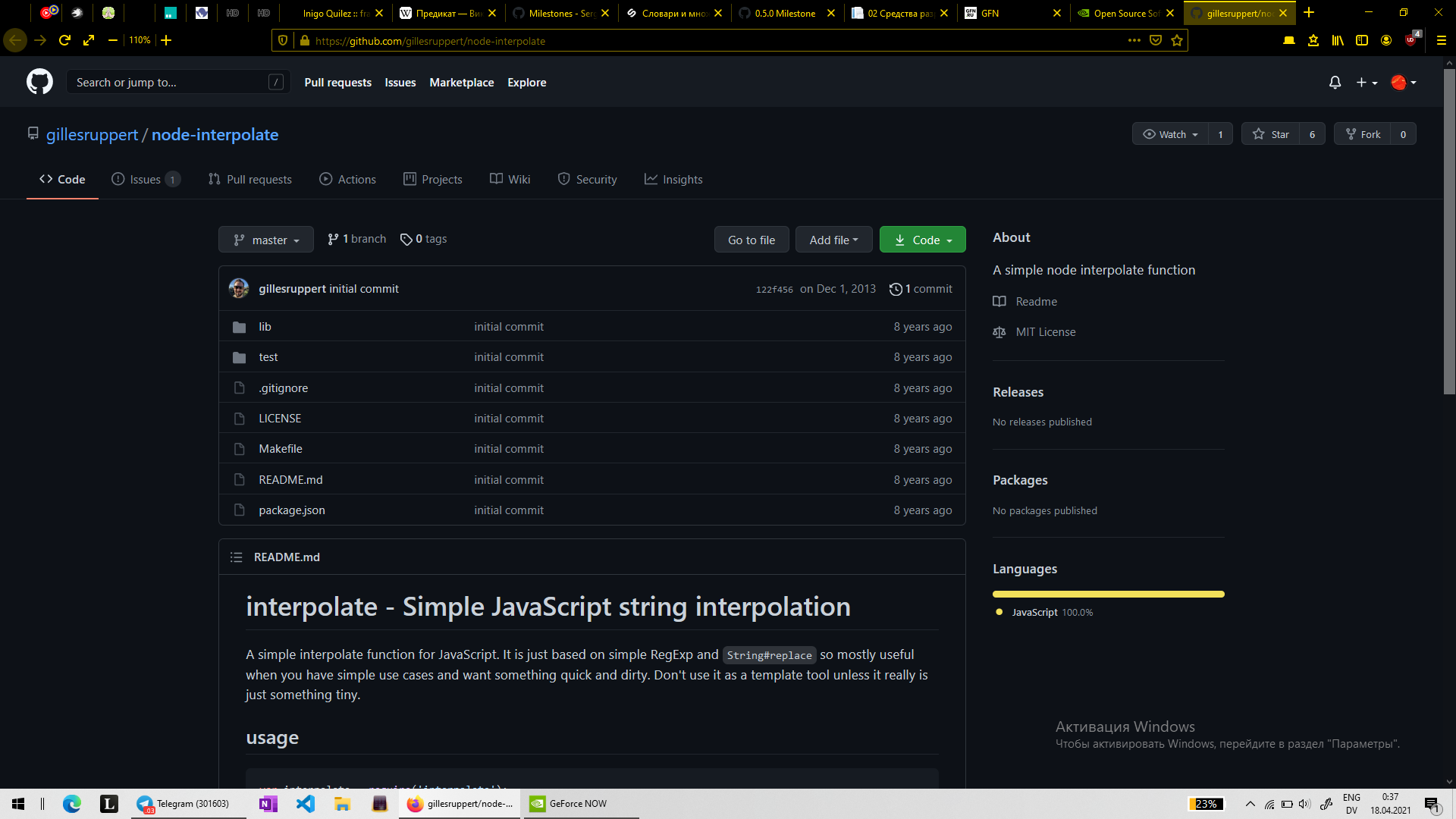The image size is (1456, 819).
Task: Open page actions three-dots menu
Action: 1134,41
